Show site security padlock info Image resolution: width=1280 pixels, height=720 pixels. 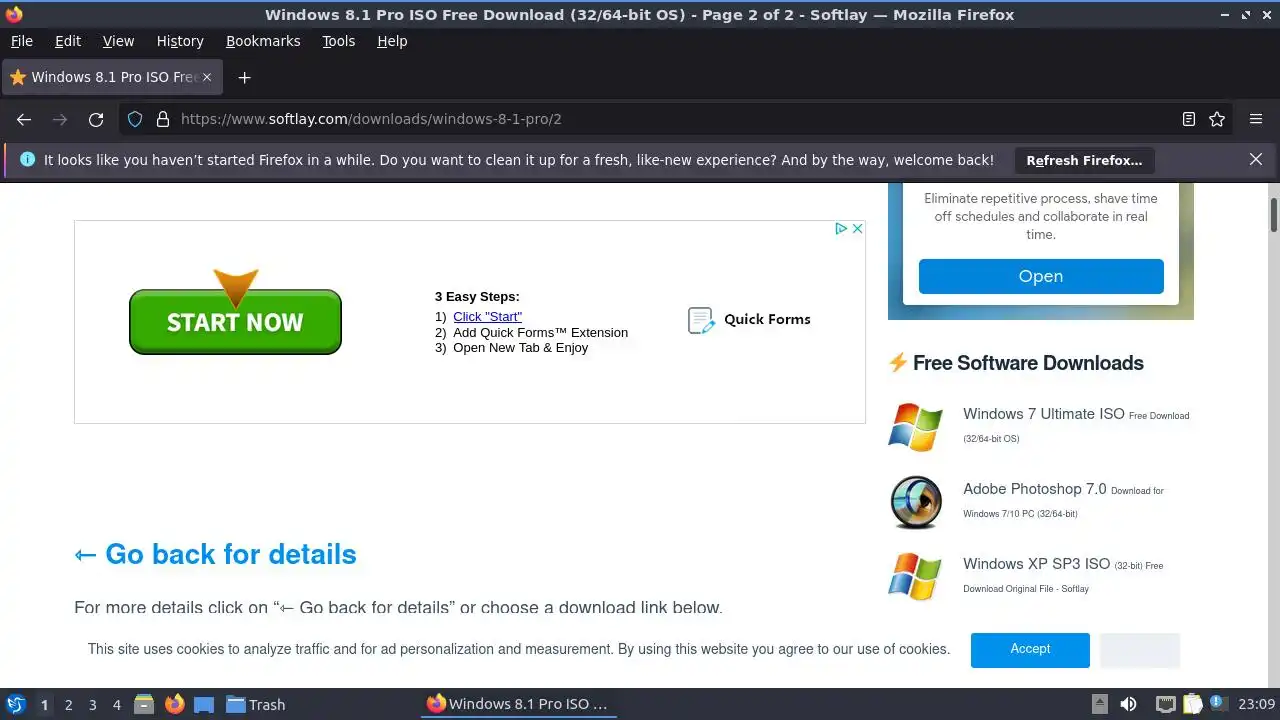click(x=163, y=119)
